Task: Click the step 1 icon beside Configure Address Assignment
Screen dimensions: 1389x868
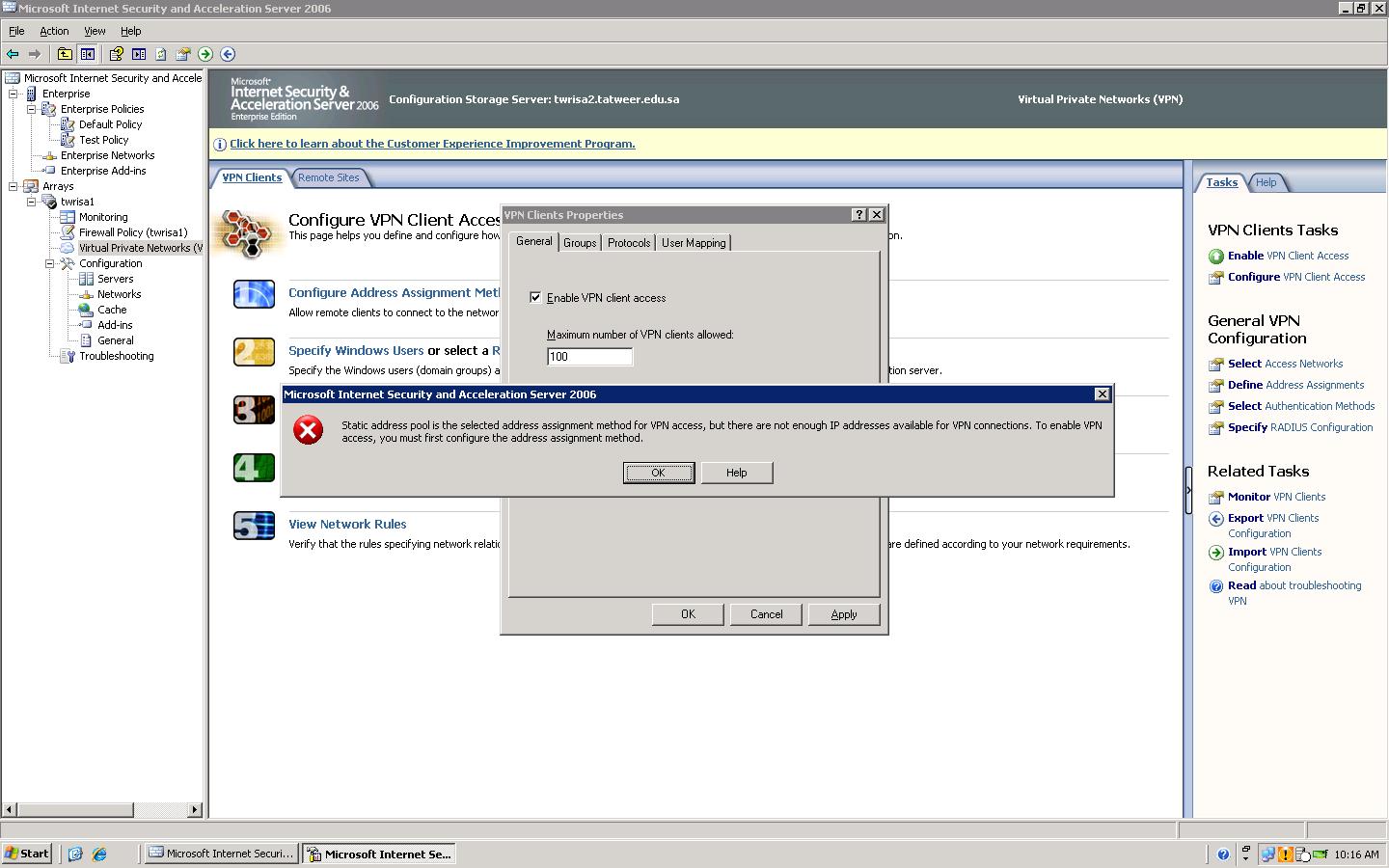Action: pyautogui.click(x=254, y=294)
